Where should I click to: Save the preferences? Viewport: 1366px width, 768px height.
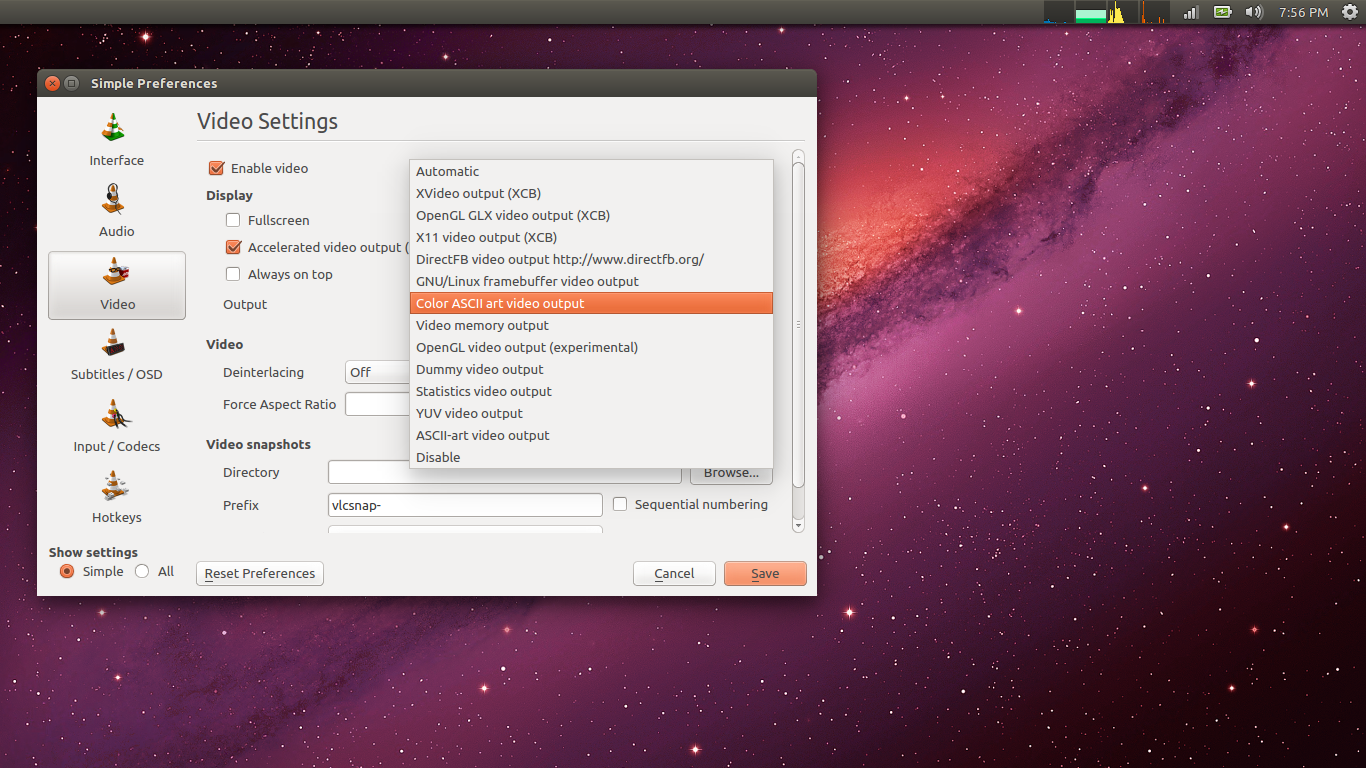[765, 573]
